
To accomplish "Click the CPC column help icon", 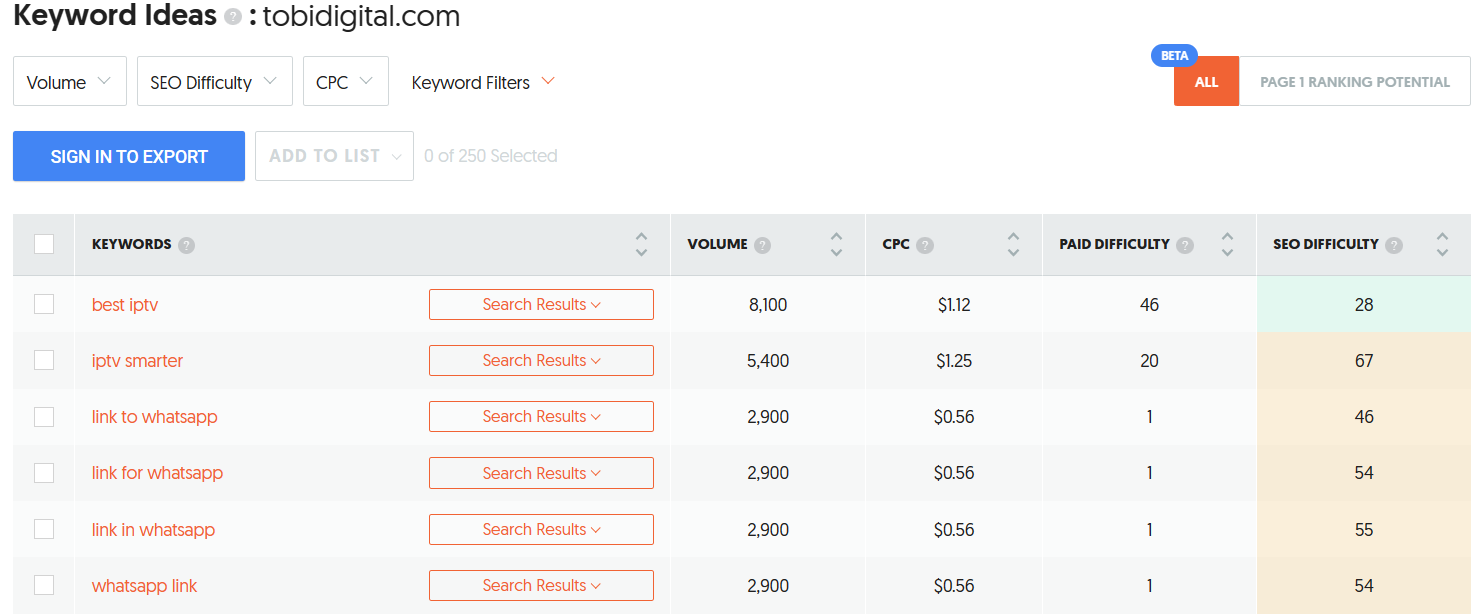I will (925, 245).
